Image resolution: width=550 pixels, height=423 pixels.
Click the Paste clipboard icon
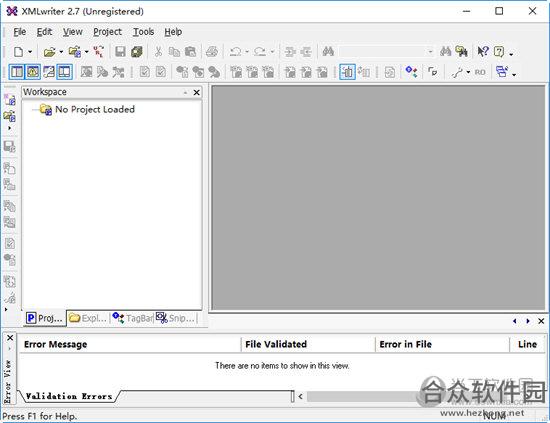coord(190,52)
